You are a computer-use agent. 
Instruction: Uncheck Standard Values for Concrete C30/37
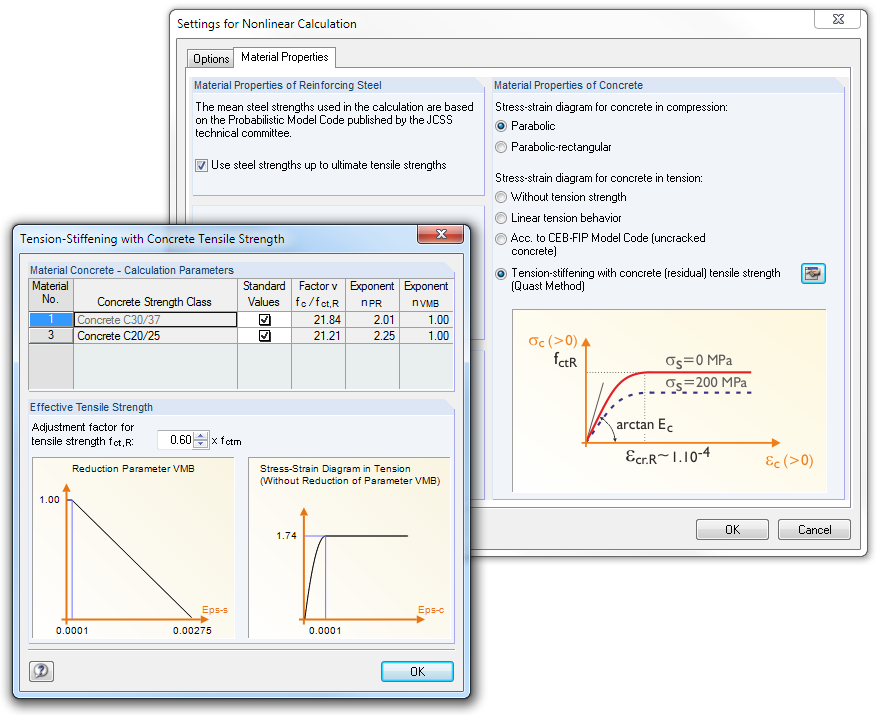click(264, 318)
